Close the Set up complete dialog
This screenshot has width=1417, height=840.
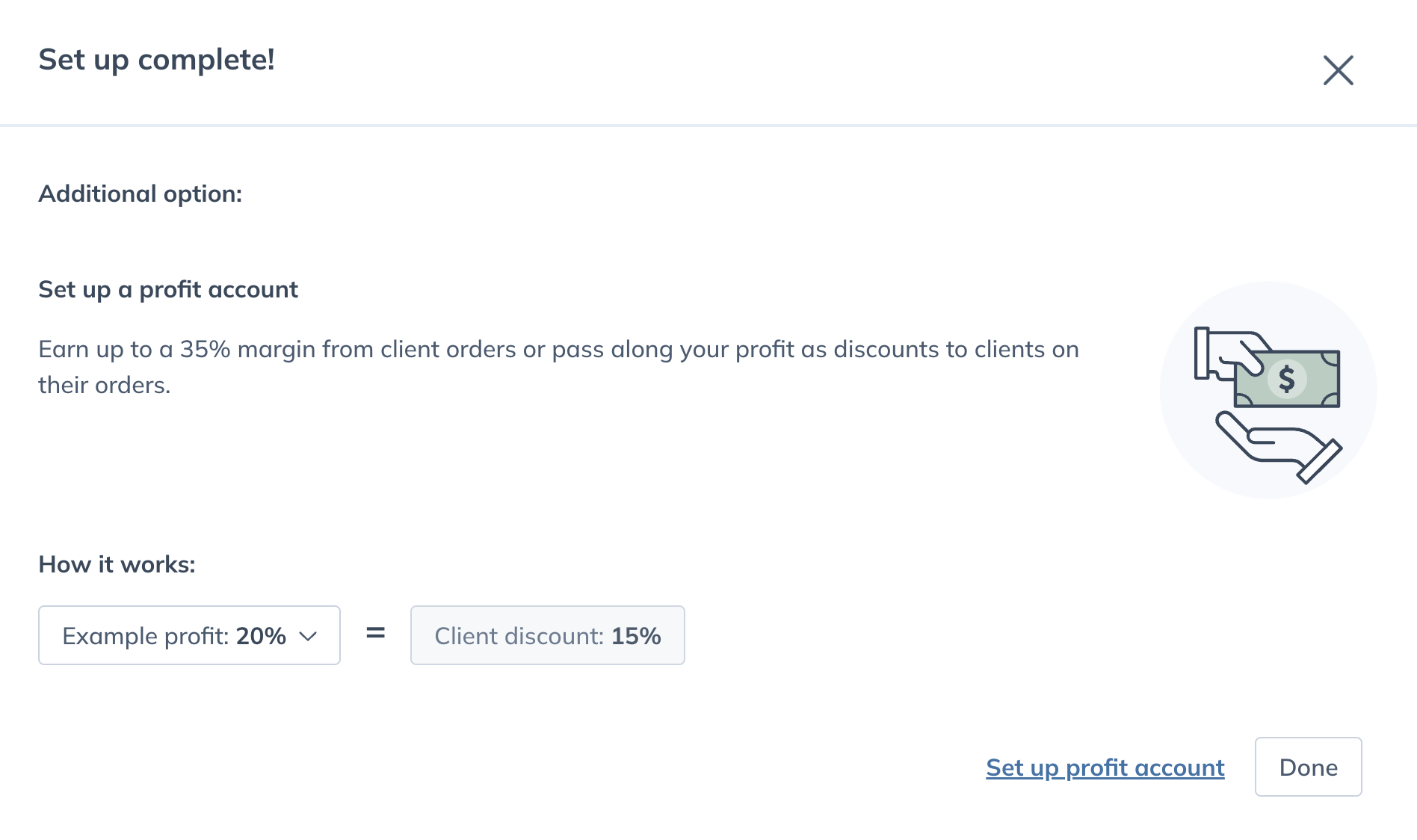point(1338,70)
